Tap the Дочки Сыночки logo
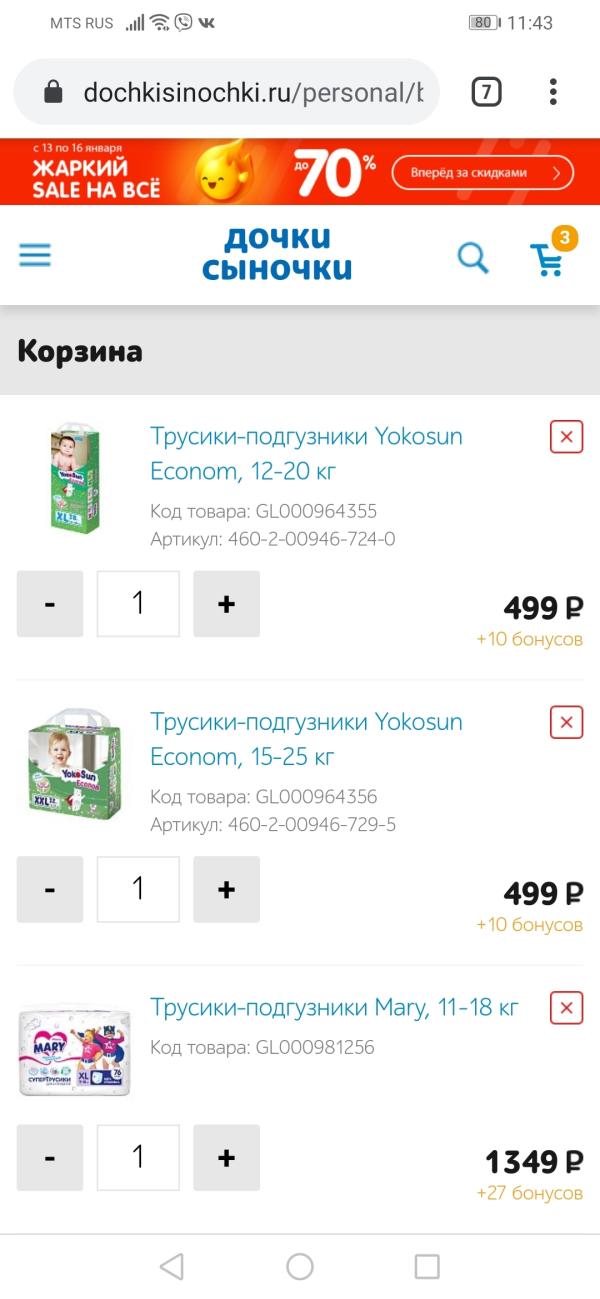The width and height of the screenshot is (600, 1299). [277, 254]
